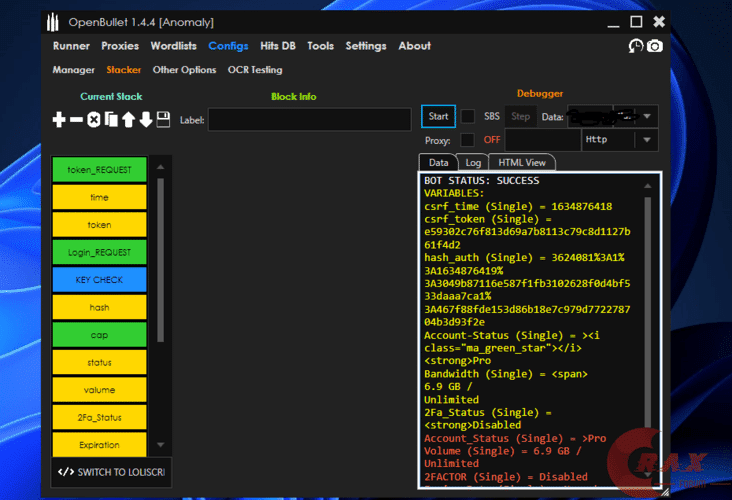Image resolution: width=732 pixels, height=500 pixels.
Task: Click the plus icon to add block
Action: (59, 120)
